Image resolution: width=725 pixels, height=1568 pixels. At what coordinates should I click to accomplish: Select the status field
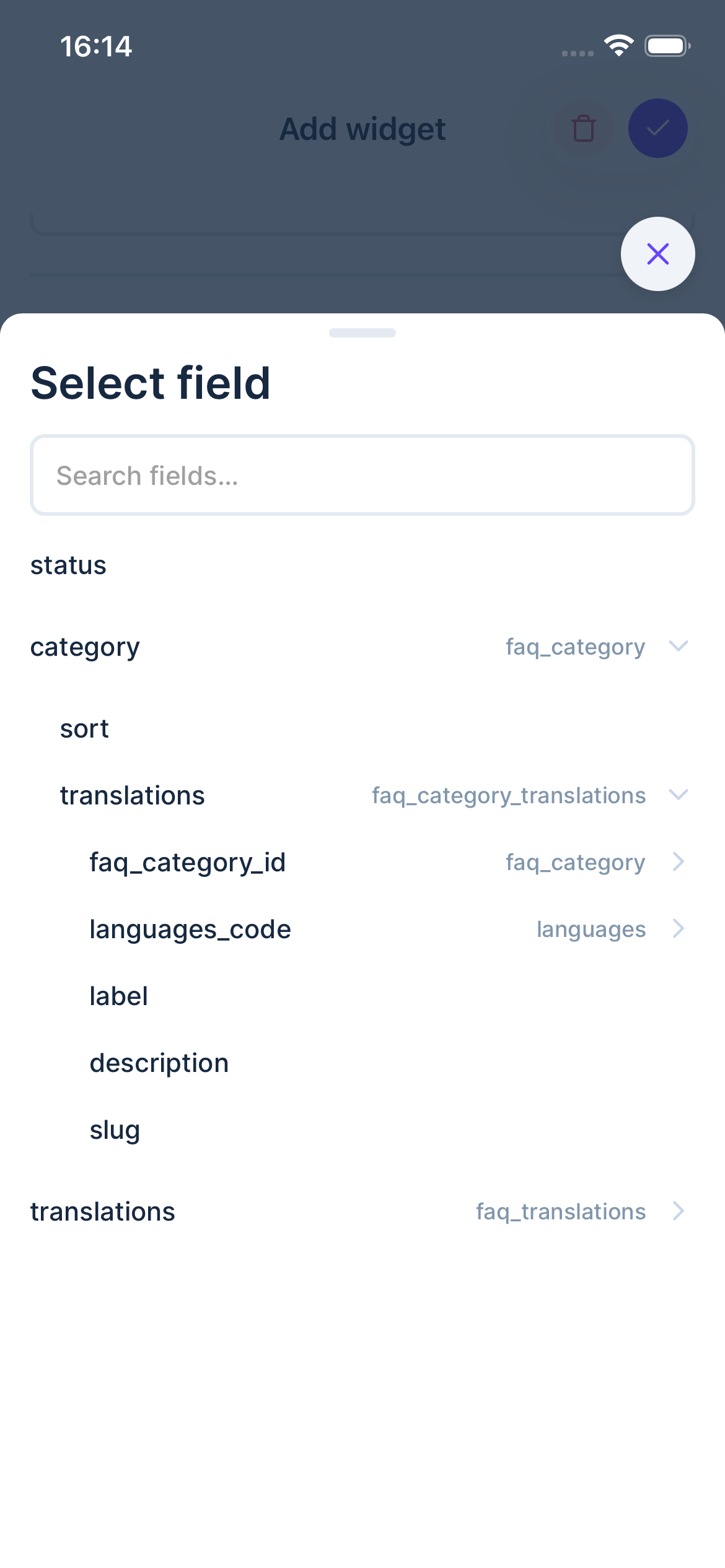click(68, 564)
